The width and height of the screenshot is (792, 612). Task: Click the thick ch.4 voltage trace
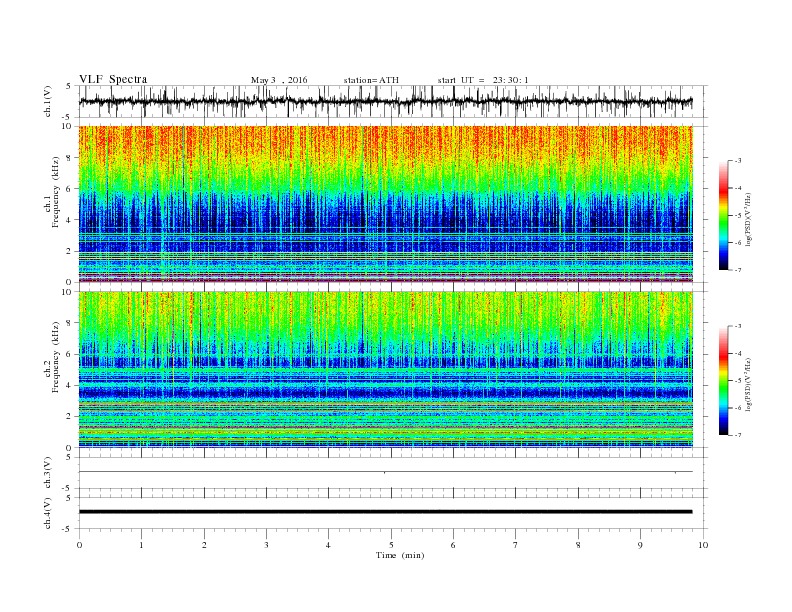point(385,512)
